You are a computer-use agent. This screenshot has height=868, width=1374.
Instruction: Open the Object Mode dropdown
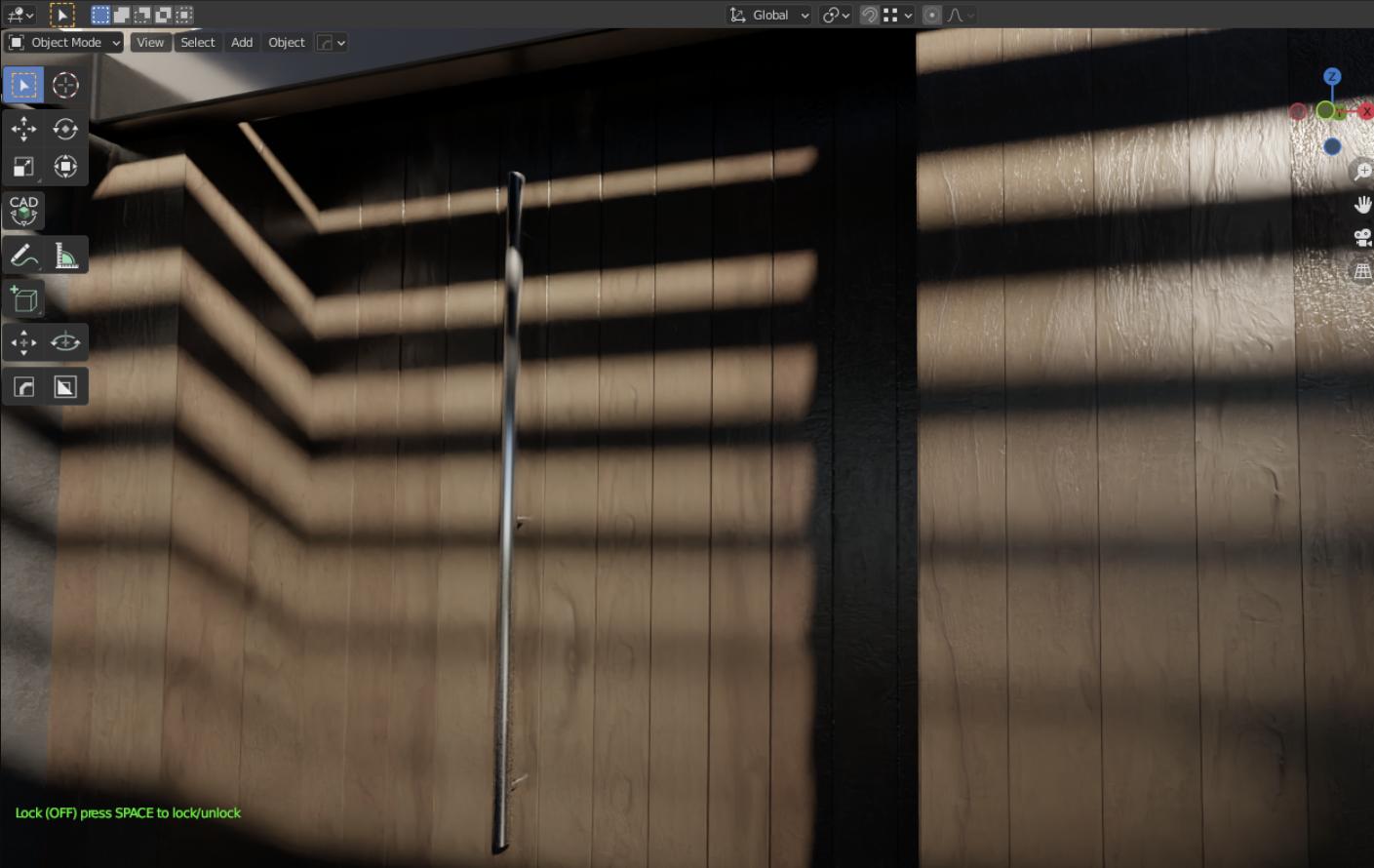[x=64, y=43]
